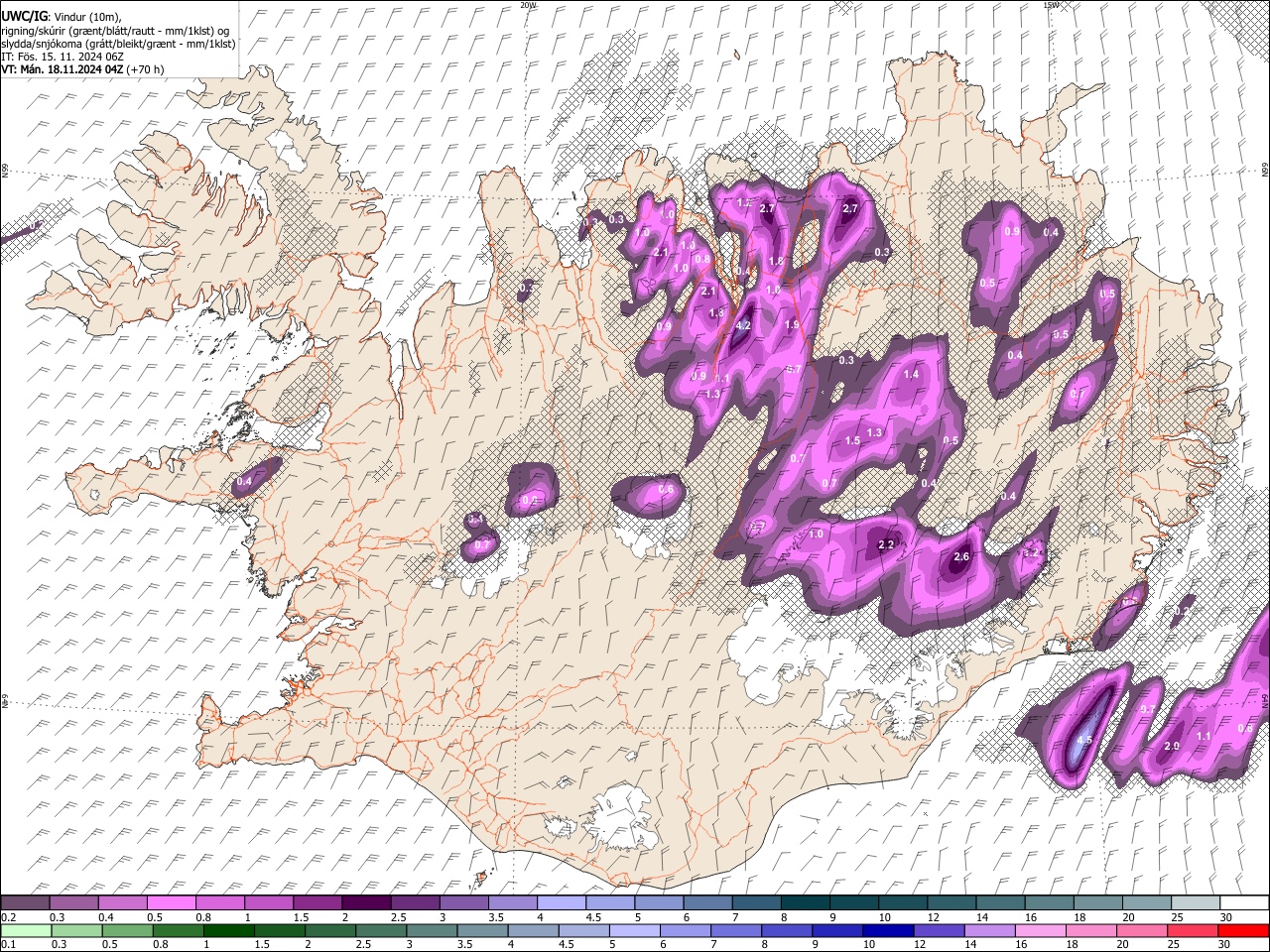
Task: Click the darkest purple 2 swatch in snow legend
Action: point(366,903)
